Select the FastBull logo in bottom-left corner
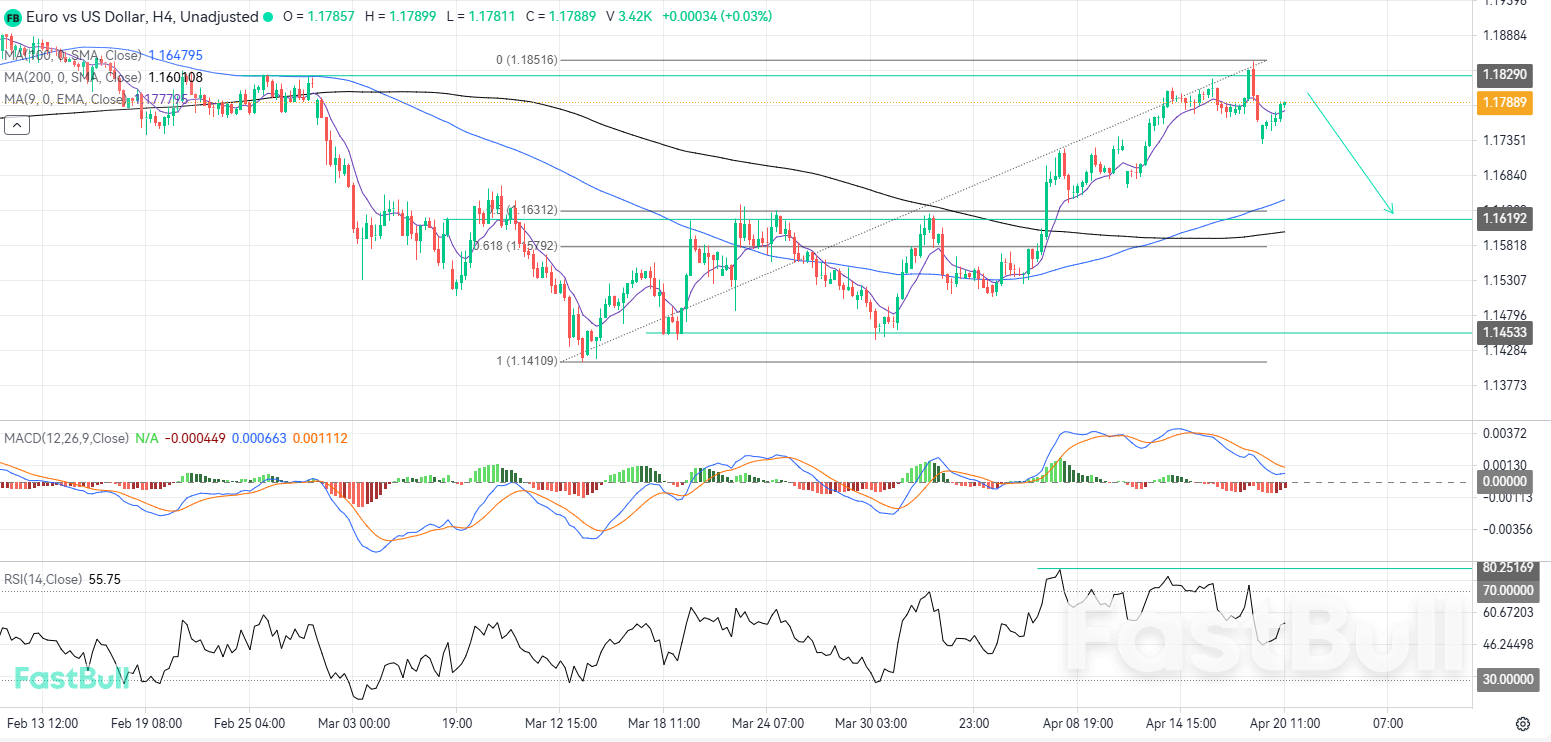Screen dimensions: 1551x742 click(x=70, y=678)
